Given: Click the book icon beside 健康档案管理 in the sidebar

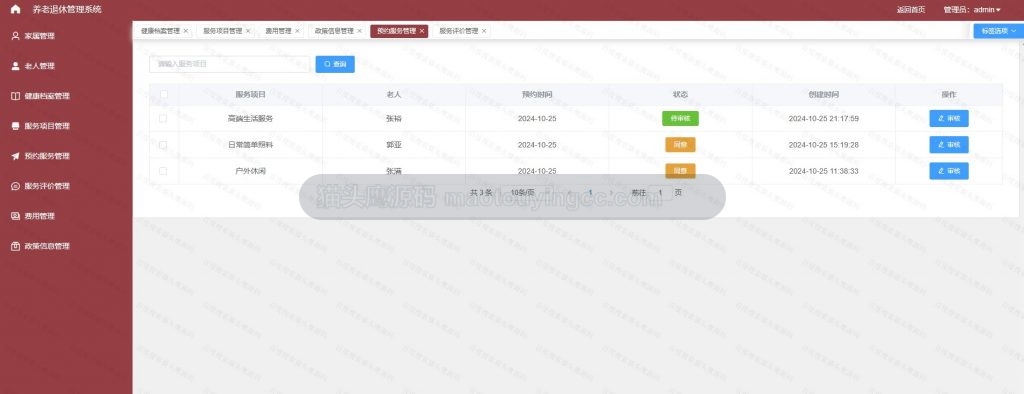Looking at the screenshot, I should click(16, 96).
